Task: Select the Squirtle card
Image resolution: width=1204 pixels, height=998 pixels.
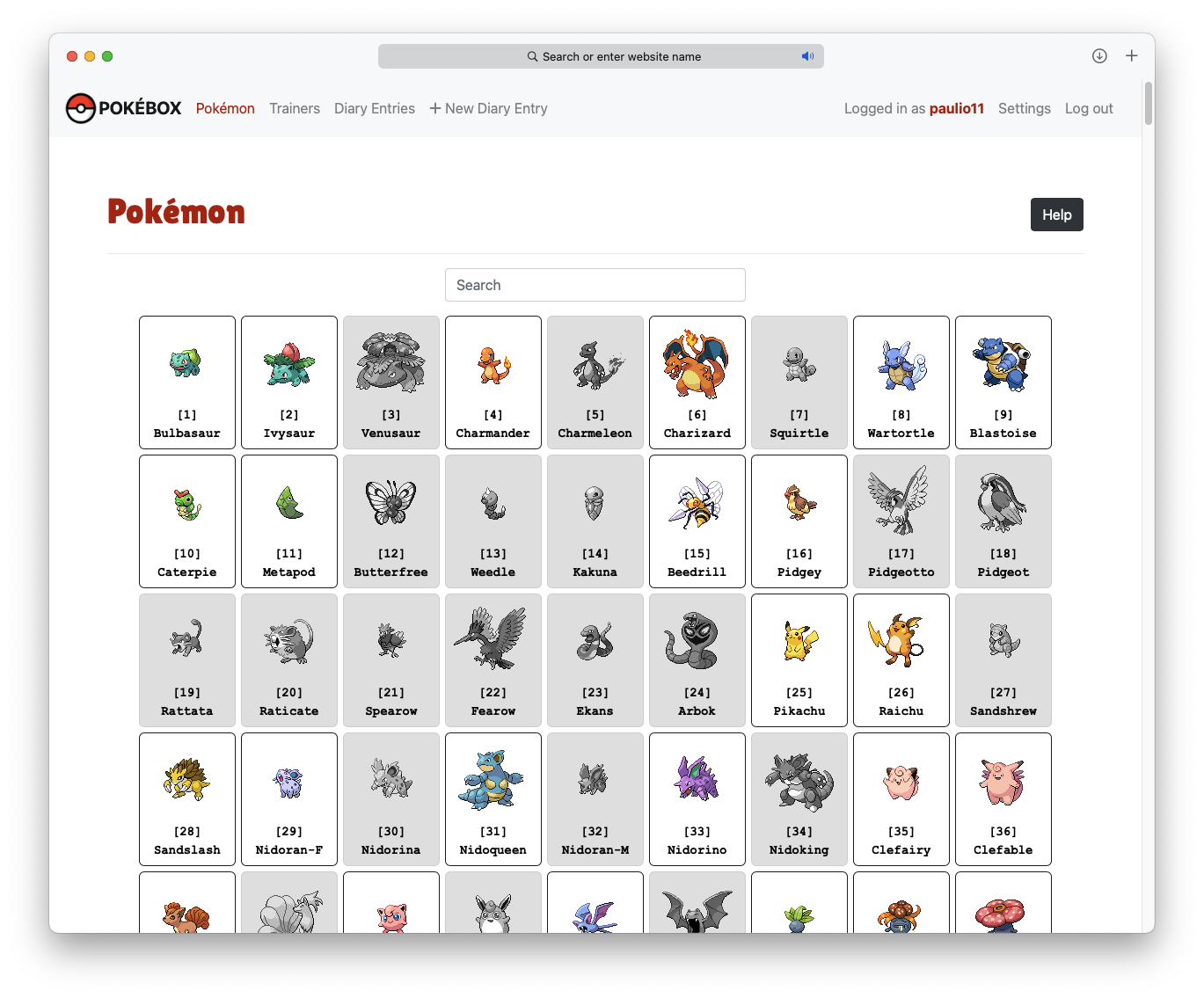Action: (799, 382)
